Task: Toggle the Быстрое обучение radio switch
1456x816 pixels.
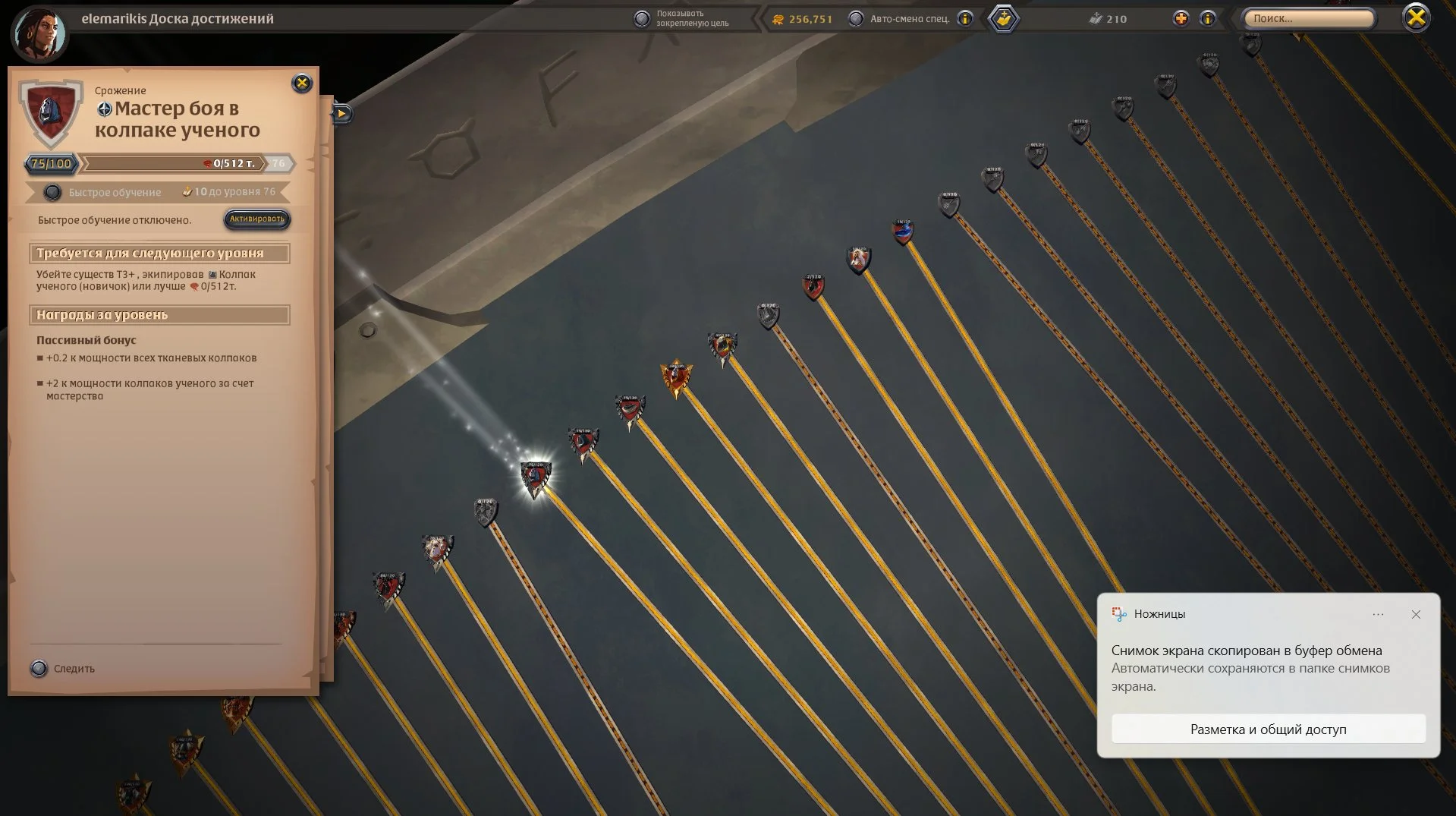Action: 52,192
